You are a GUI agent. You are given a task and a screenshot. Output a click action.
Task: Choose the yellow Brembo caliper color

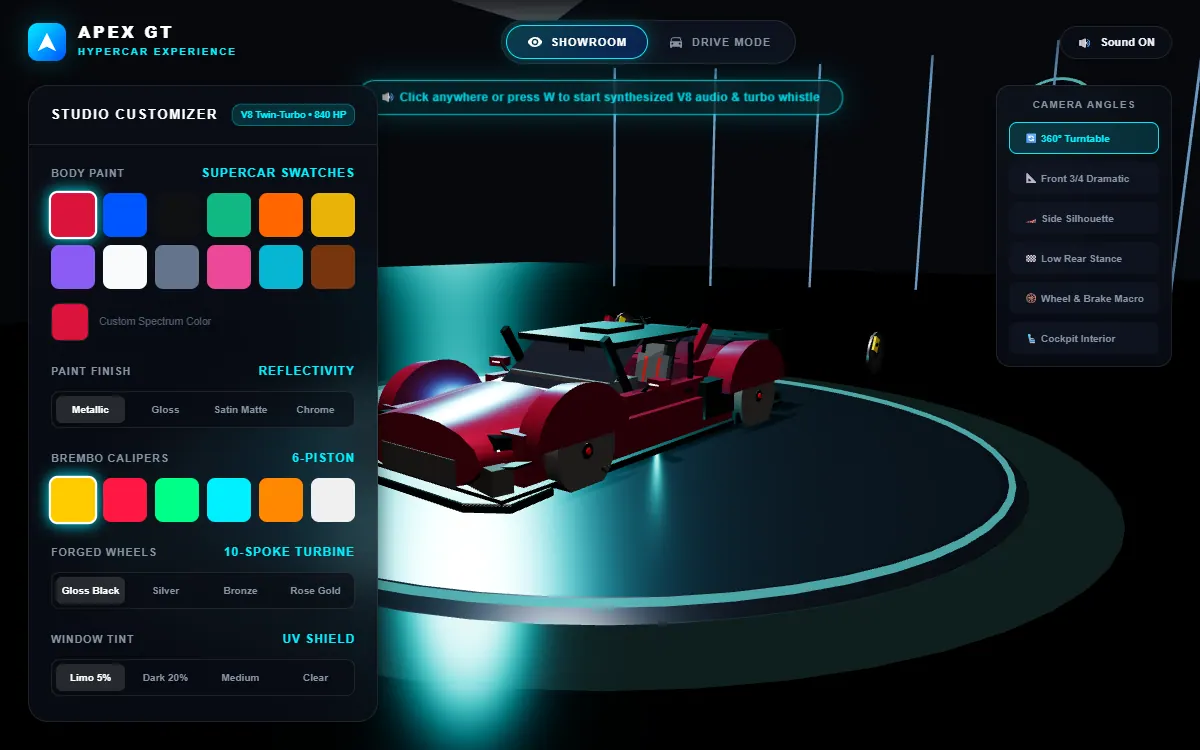[73, 500]
